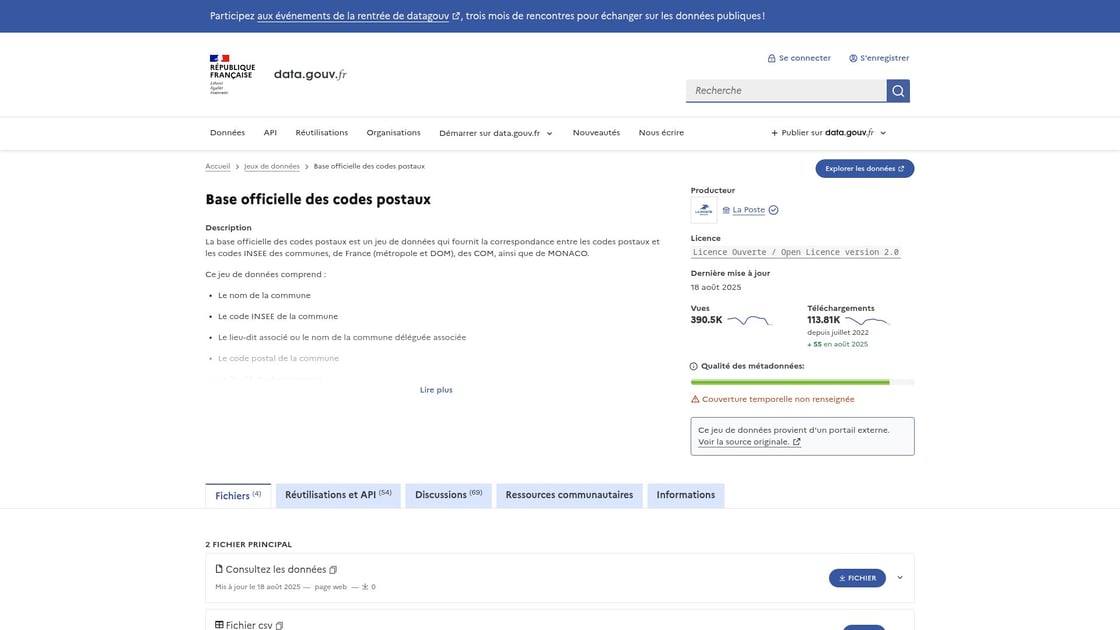Screen dimensions: 1120x630
Task: Click the '113.81K' downloads value
Action: point(824,320)
